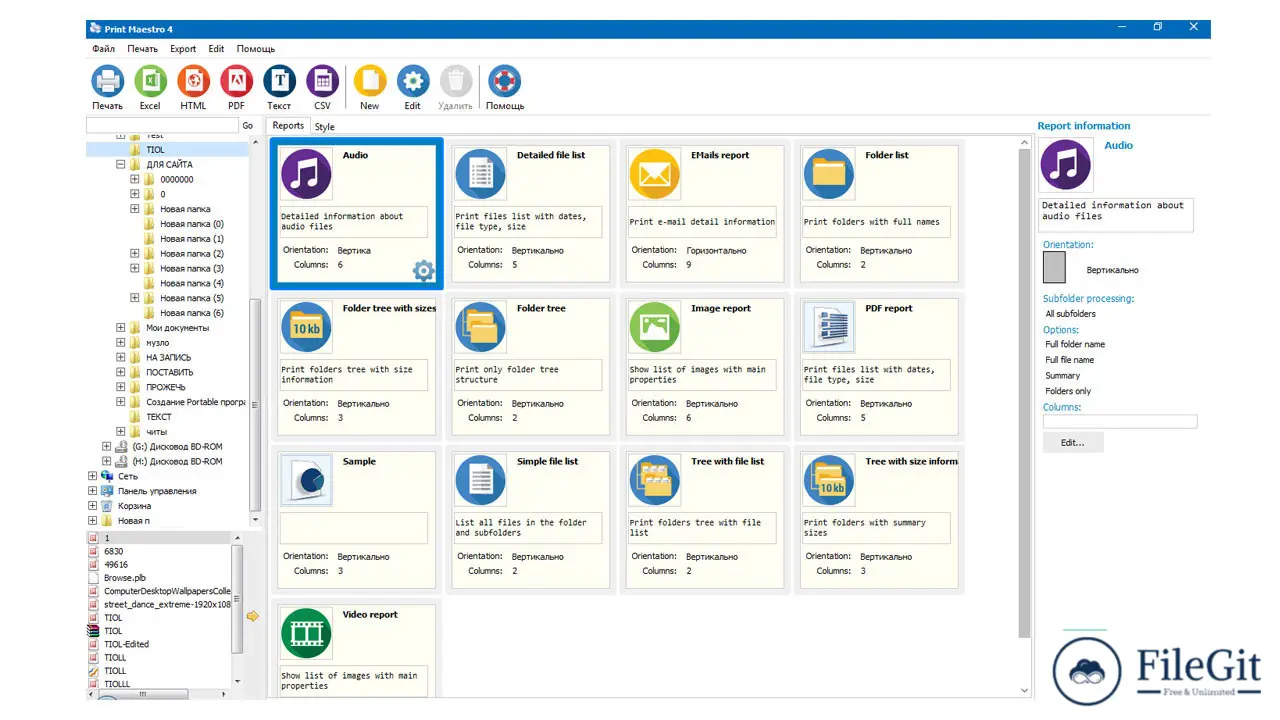Expand the НА ЗАПИСЬ folder node
This screenshot has height=720, width=1280.
point(121,357)
